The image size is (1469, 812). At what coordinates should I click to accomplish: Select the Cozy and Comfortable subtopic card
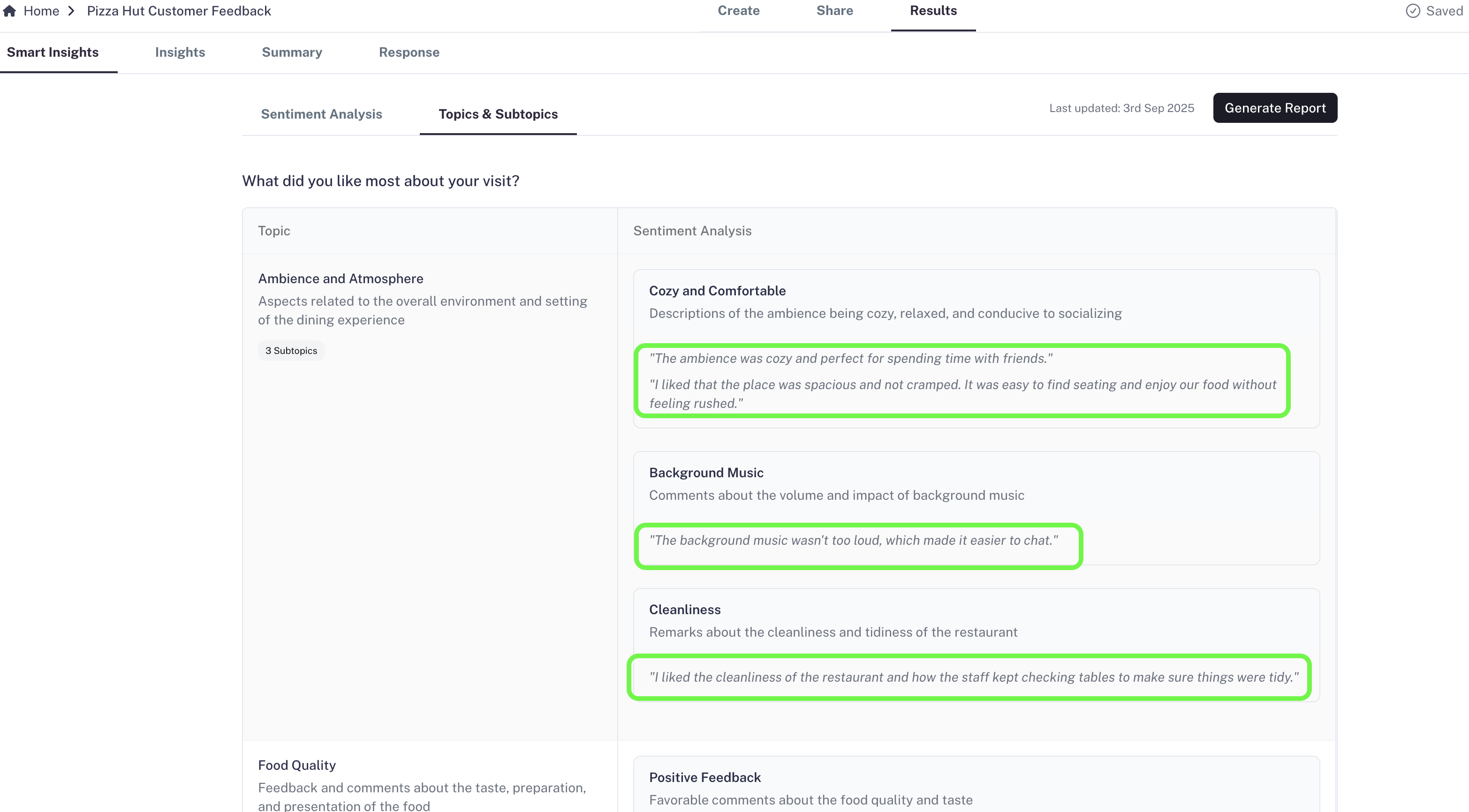point(717,291)
